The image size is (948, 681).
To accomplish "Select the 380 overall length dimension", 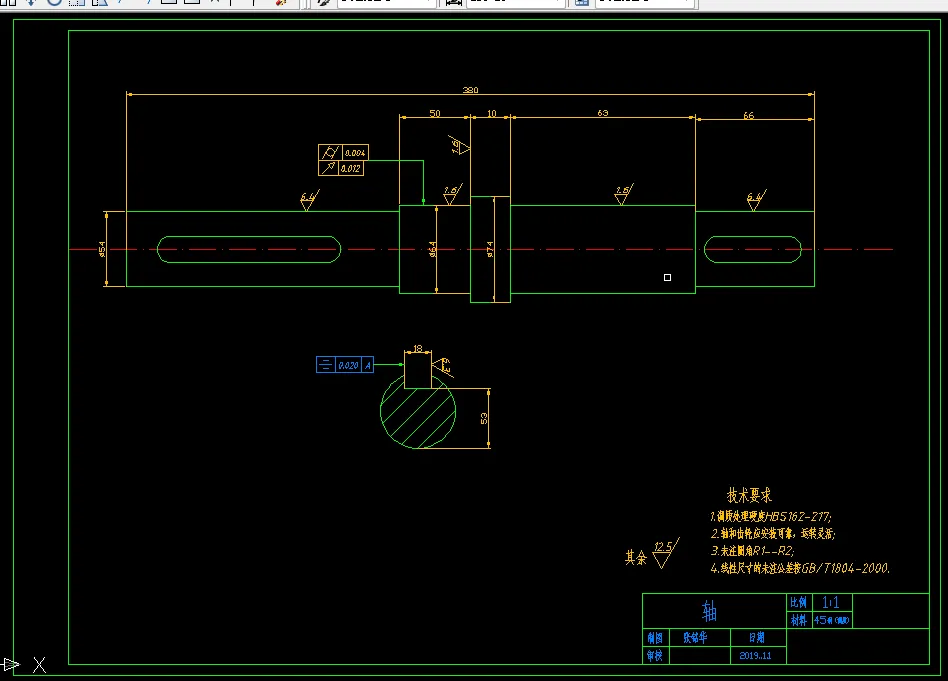I will (470, 90).
